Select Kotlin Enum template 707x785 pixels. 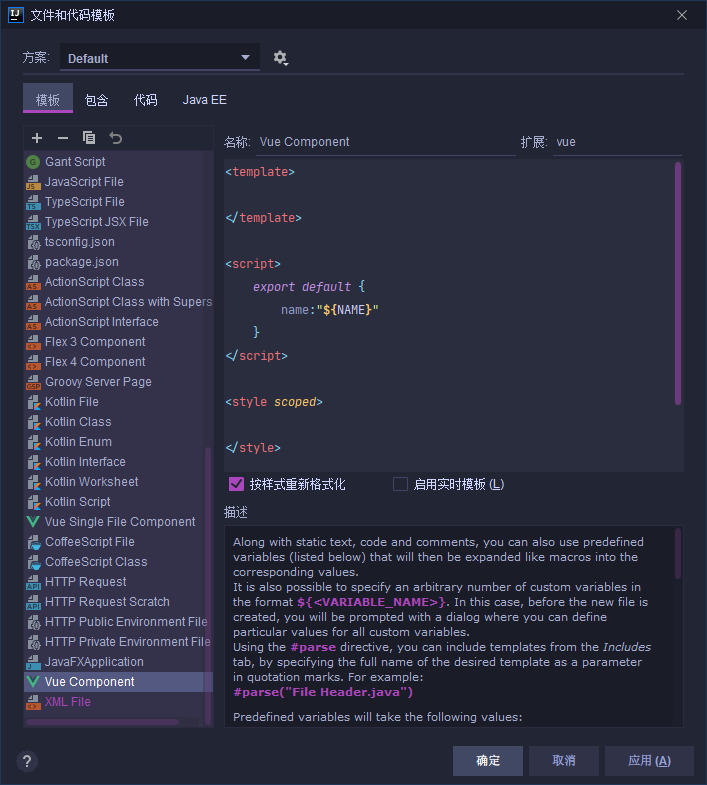(119, 442)
